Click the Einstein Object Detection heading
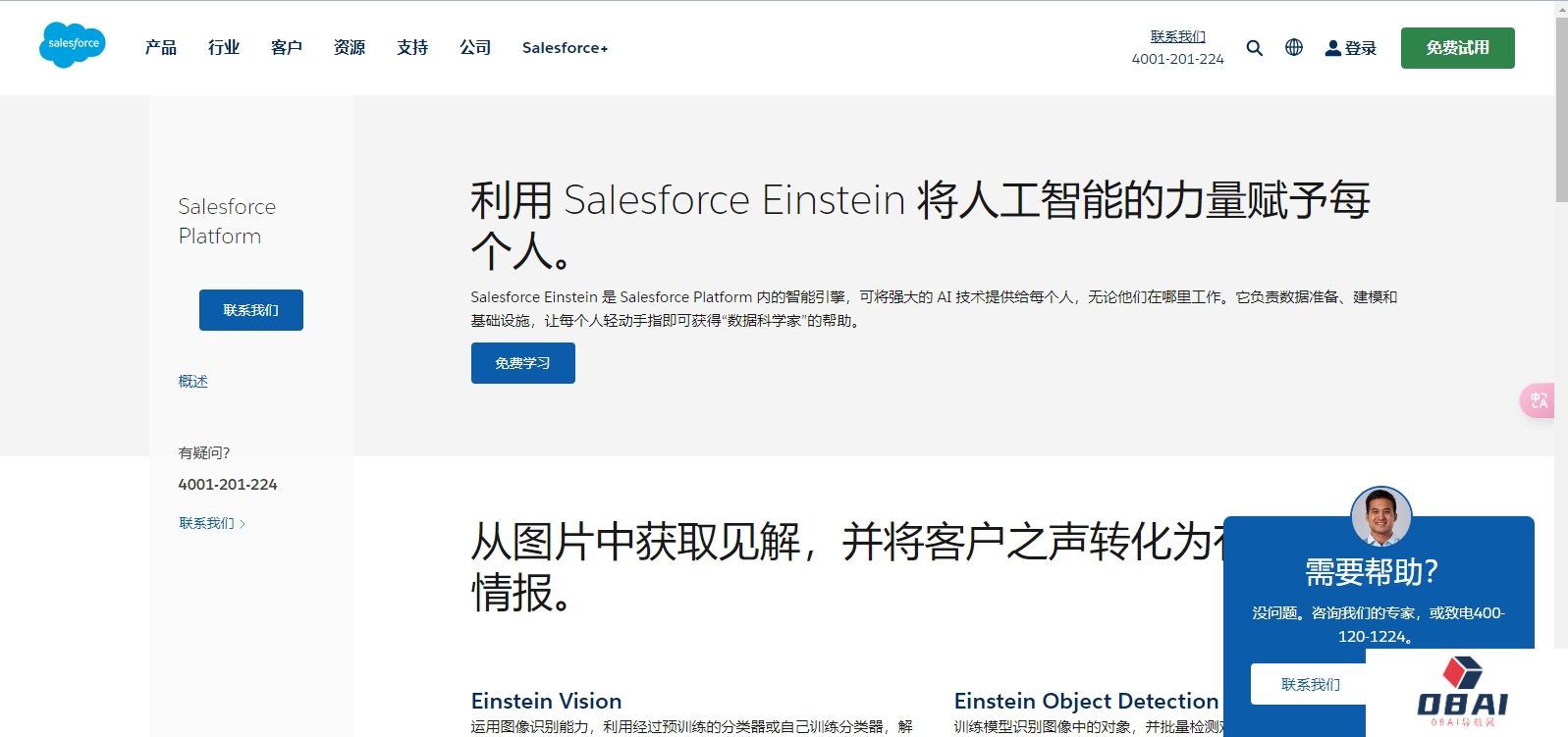This screenshot has width=1568, height=737. [x=1086, y=701]
